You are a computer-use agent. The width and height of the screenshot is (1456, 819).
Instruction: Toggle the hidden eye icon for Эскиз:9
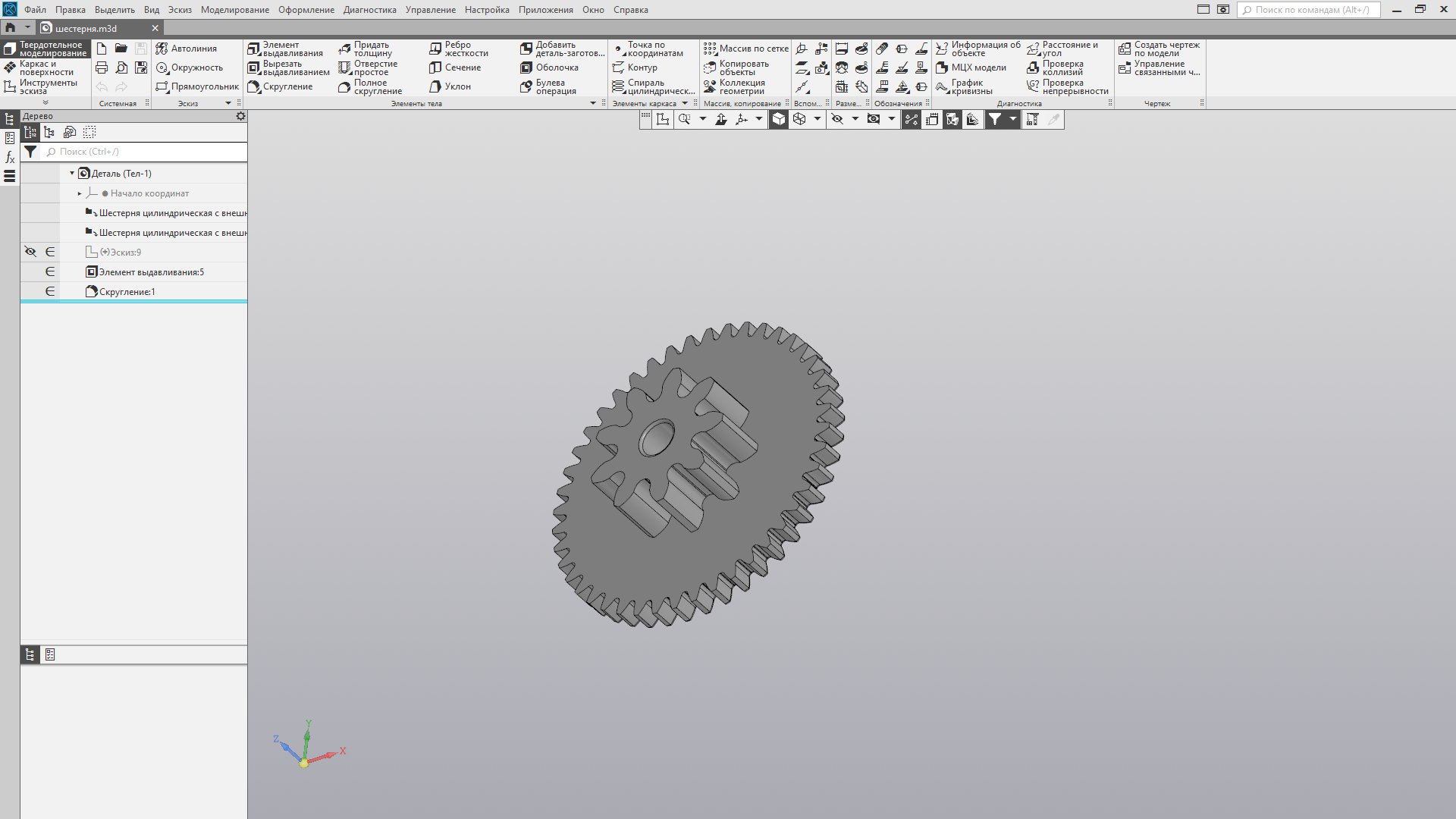(x=30, y=252)
